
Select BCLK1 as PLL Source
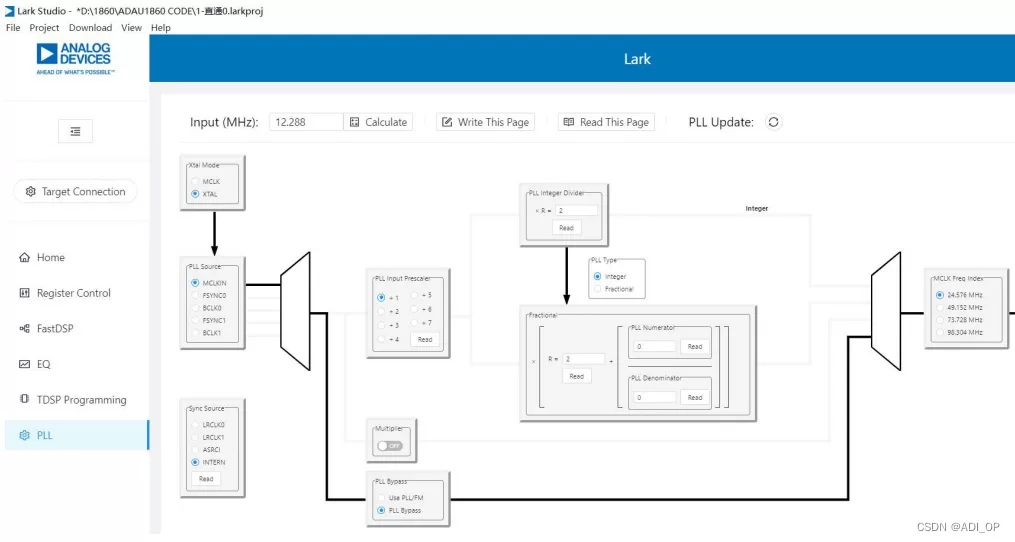click(195, 333)
